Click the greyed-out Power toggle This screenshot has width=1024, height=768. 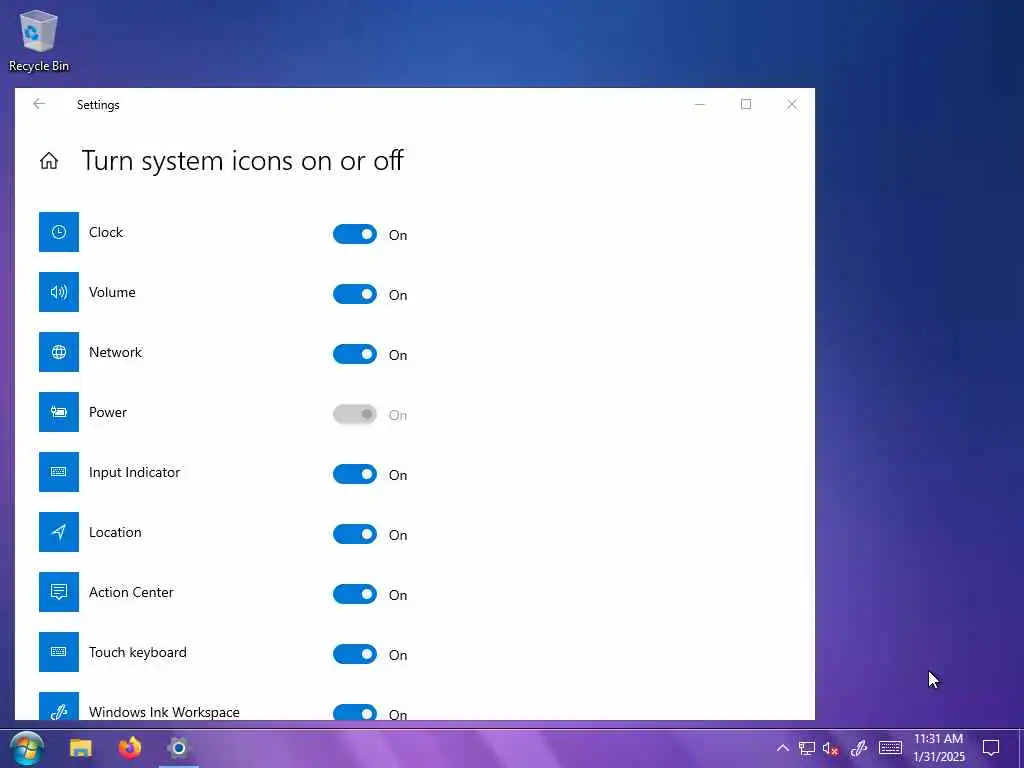(x=355, y=415)
